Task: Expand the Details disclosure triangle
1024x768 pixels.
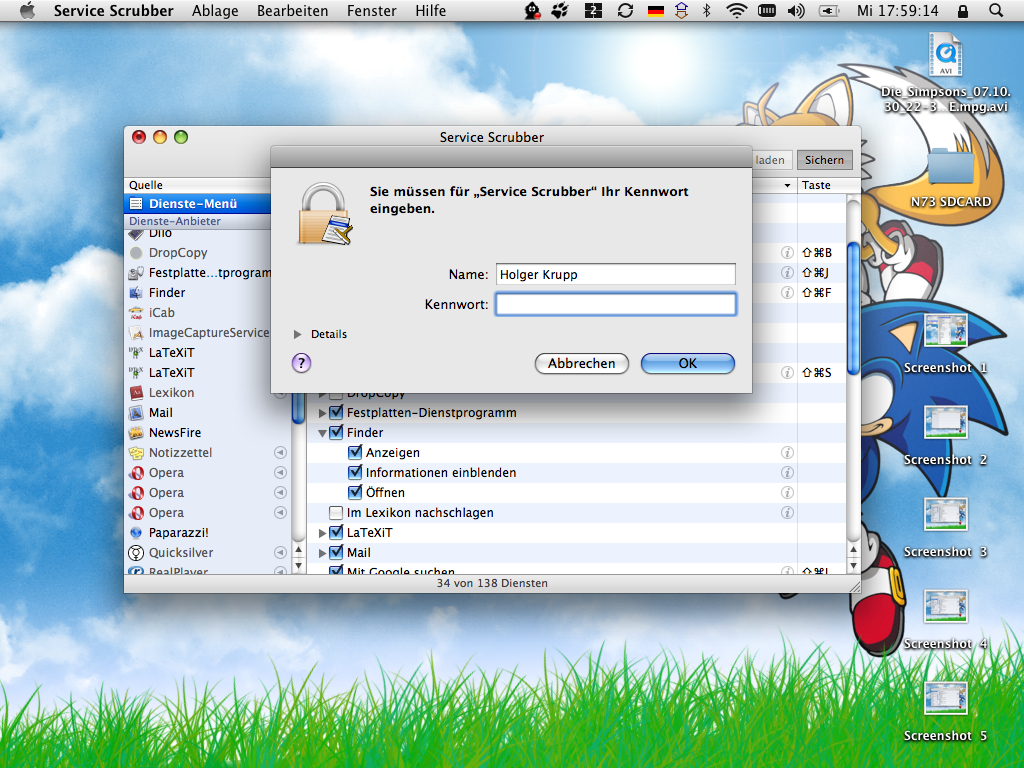Action: click(298, 334)
